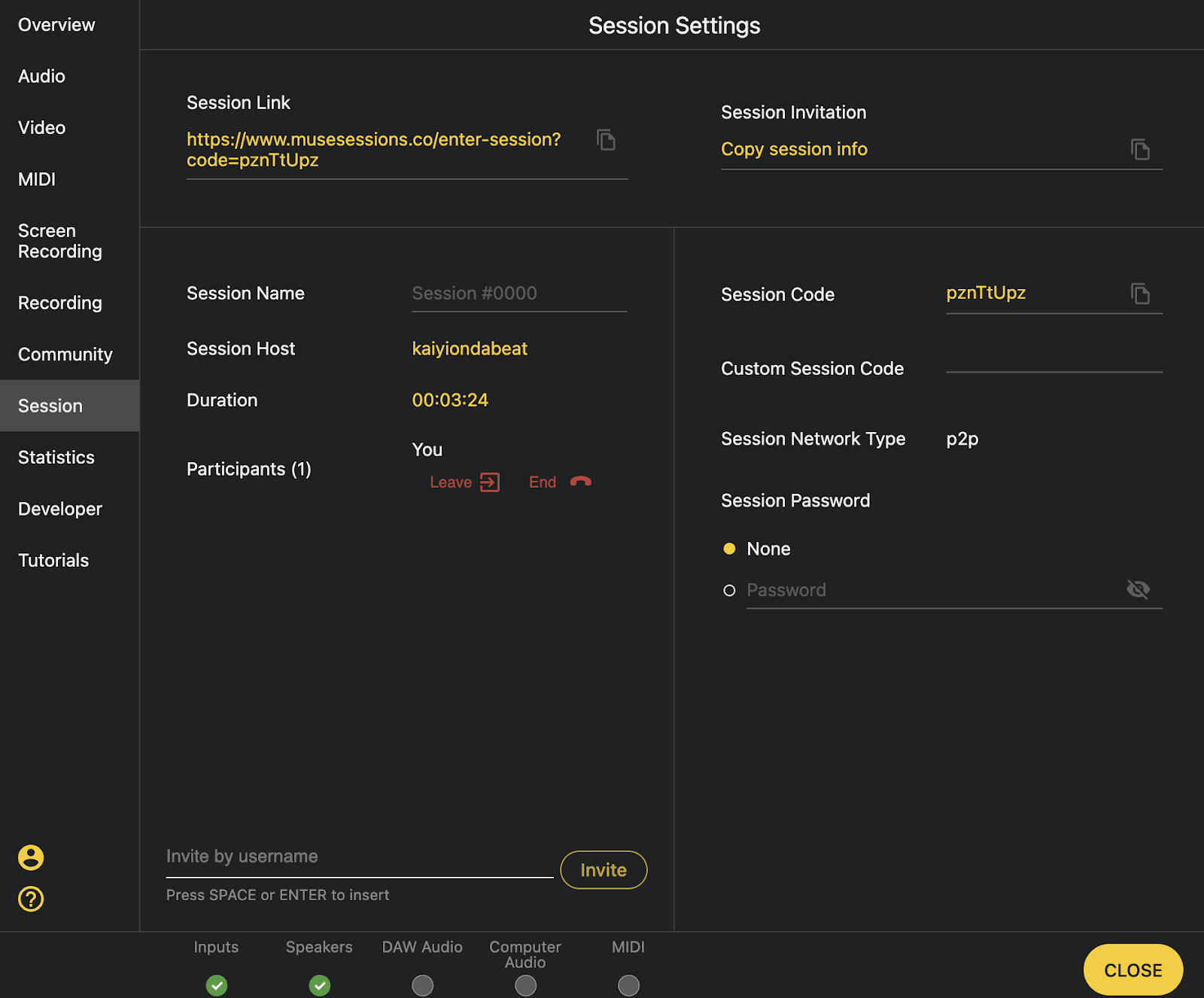Copy the session code pznTtUpz with its copy icon
The image size is (1204, 998).
tap(1140, 293)
